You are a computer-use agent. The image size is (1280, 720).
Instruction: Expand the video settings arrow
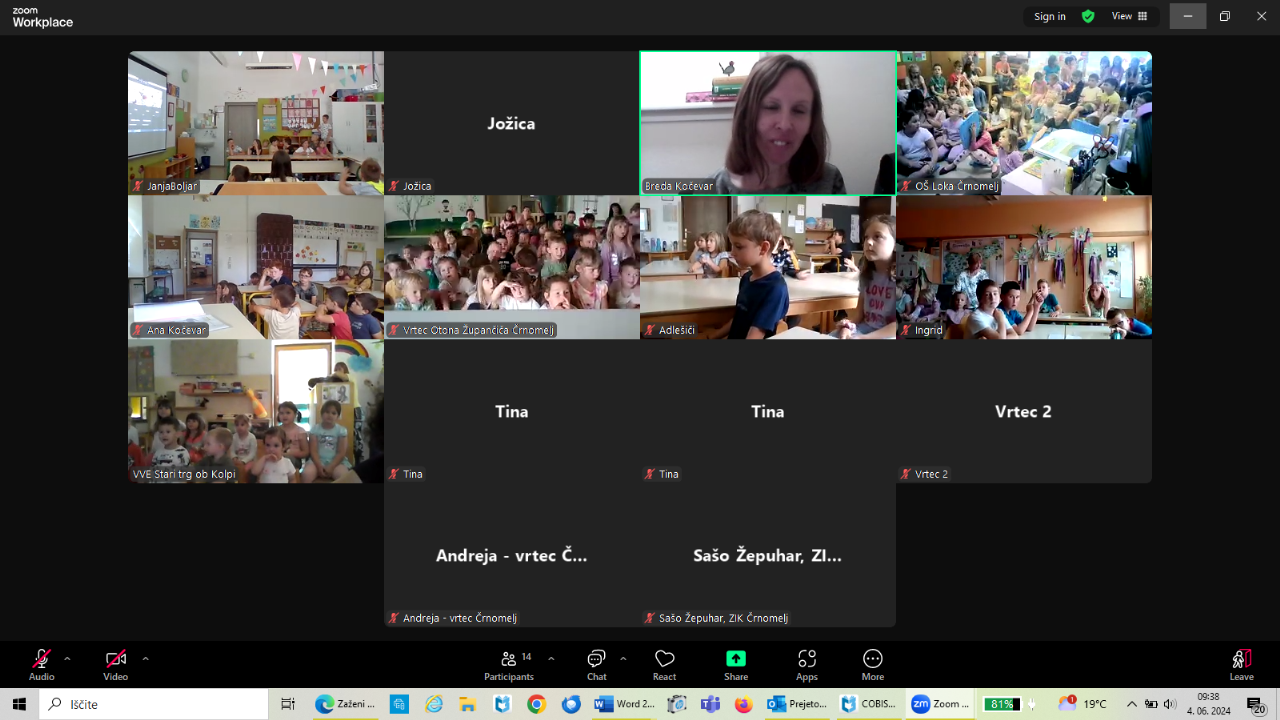tap(145, 659)
